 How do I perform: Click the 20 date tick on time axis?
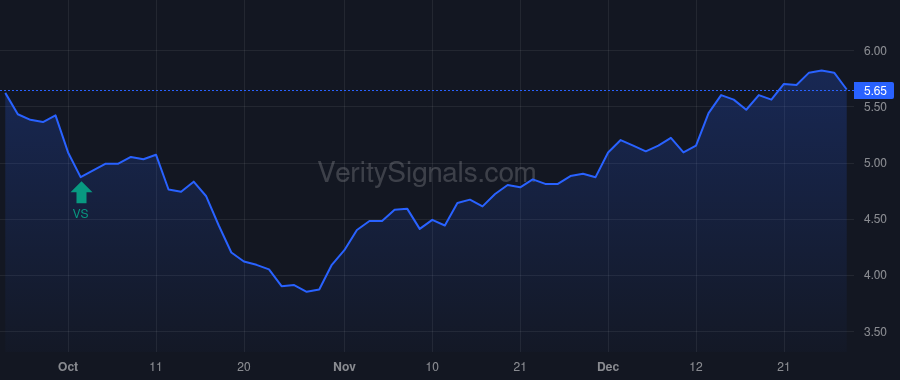[245, 367]
